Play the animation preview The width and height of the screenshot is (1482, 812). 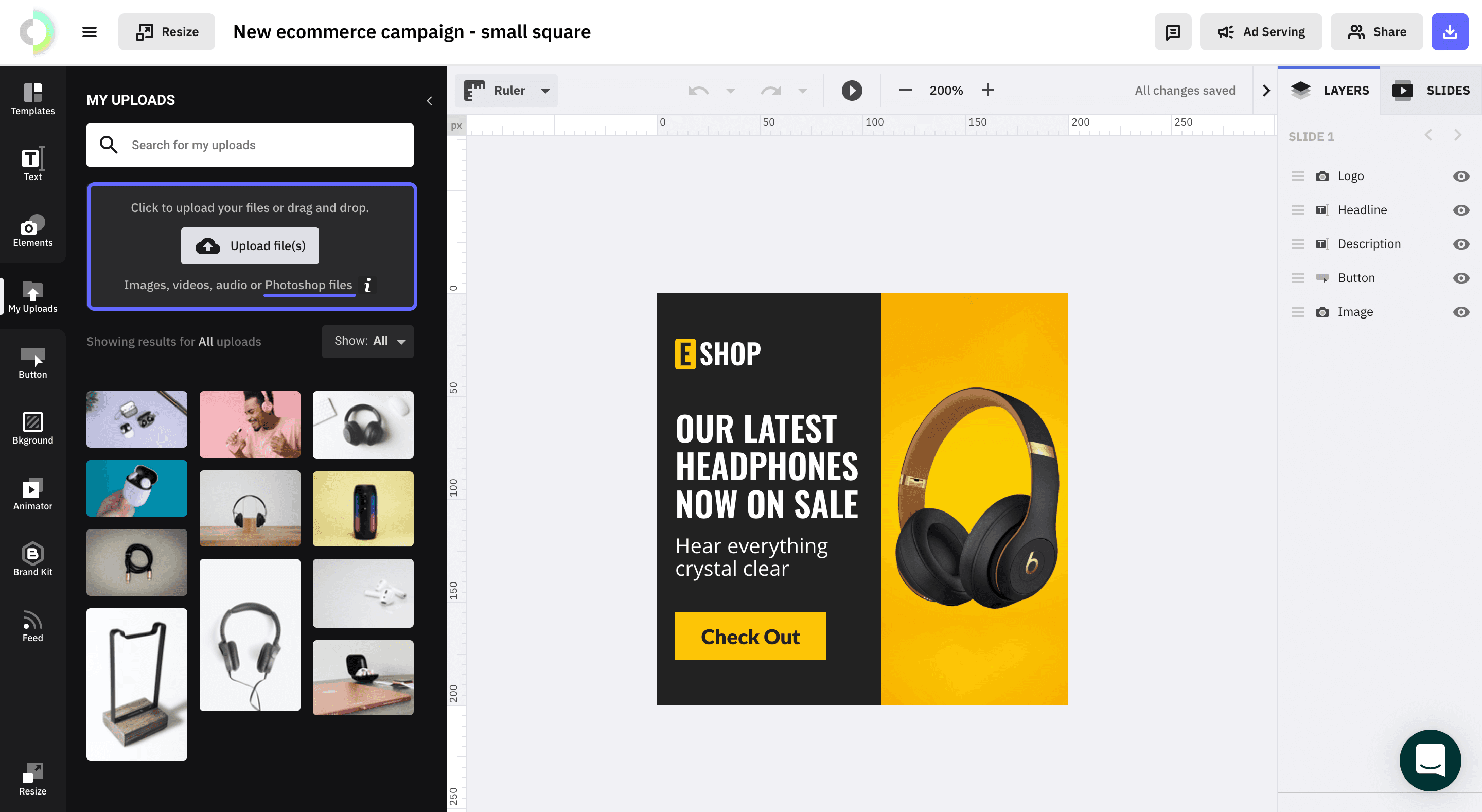click(x=852, y=91)
